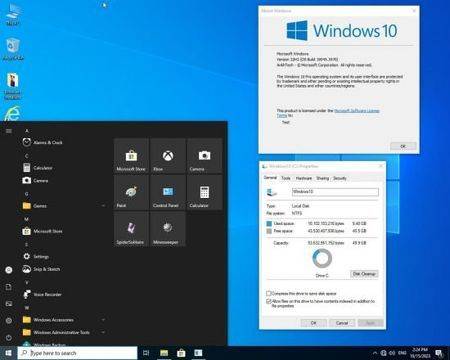Launch the Xbox tile
This screenshot has width=450, height=360.
coord(168,156)
